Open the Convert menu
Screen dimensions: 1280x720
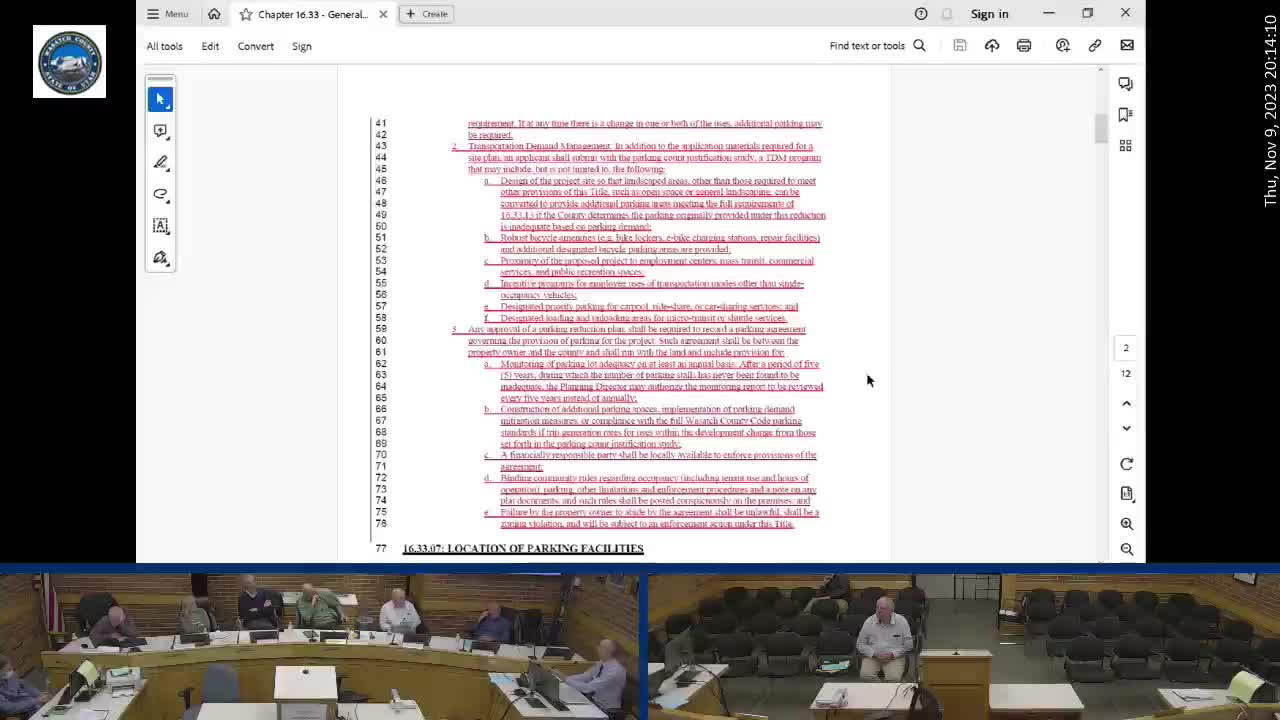[255, 46]
